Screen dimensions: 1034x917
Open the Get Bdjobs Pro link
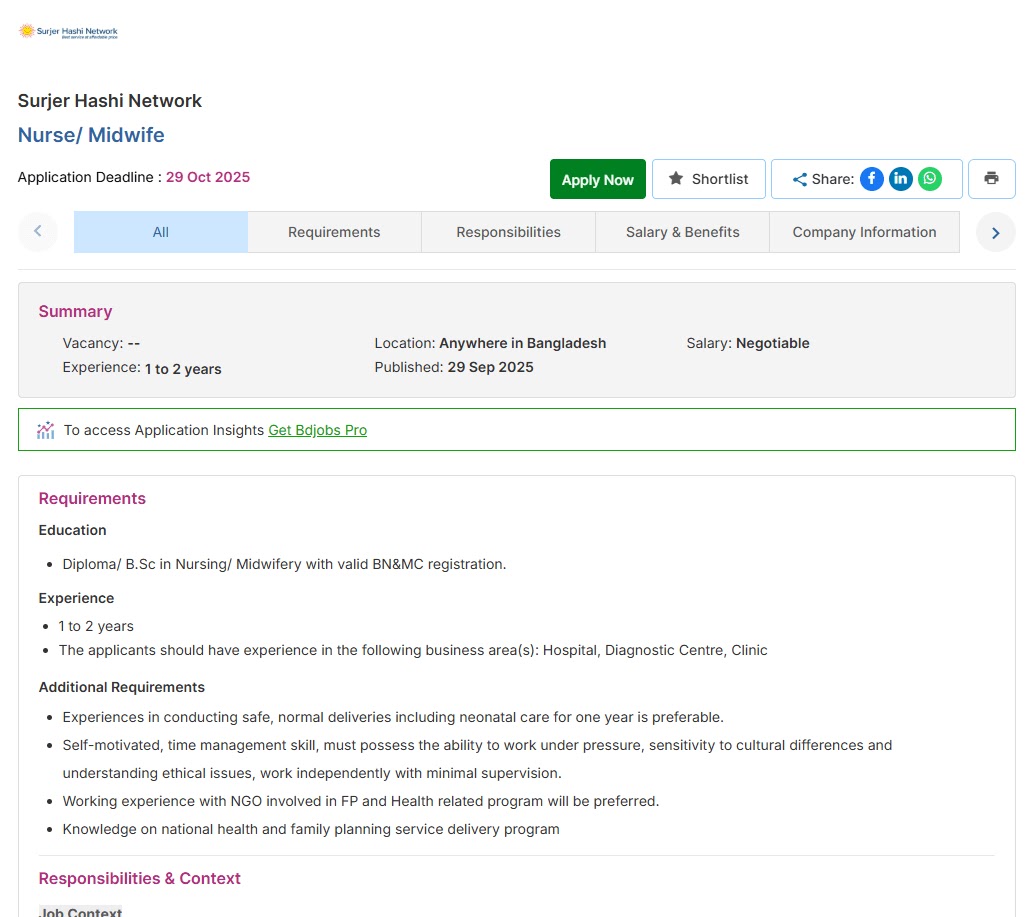[x=317, y=430]
